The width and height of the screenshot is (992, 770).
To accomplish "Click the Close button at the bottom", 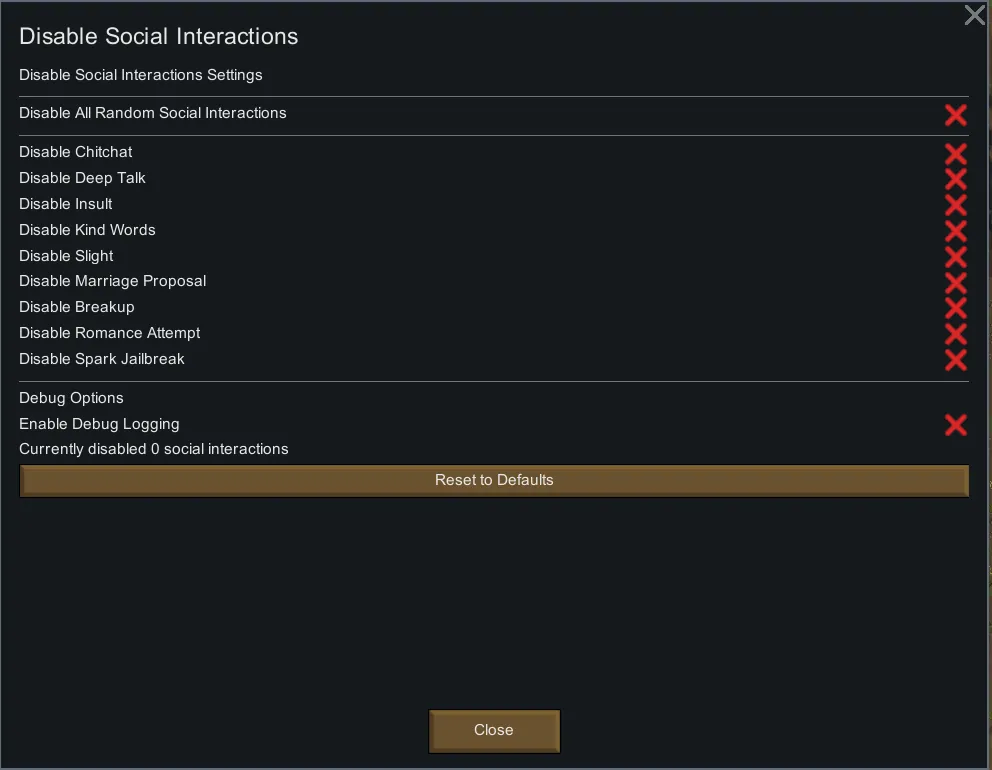I will point(494,730).
